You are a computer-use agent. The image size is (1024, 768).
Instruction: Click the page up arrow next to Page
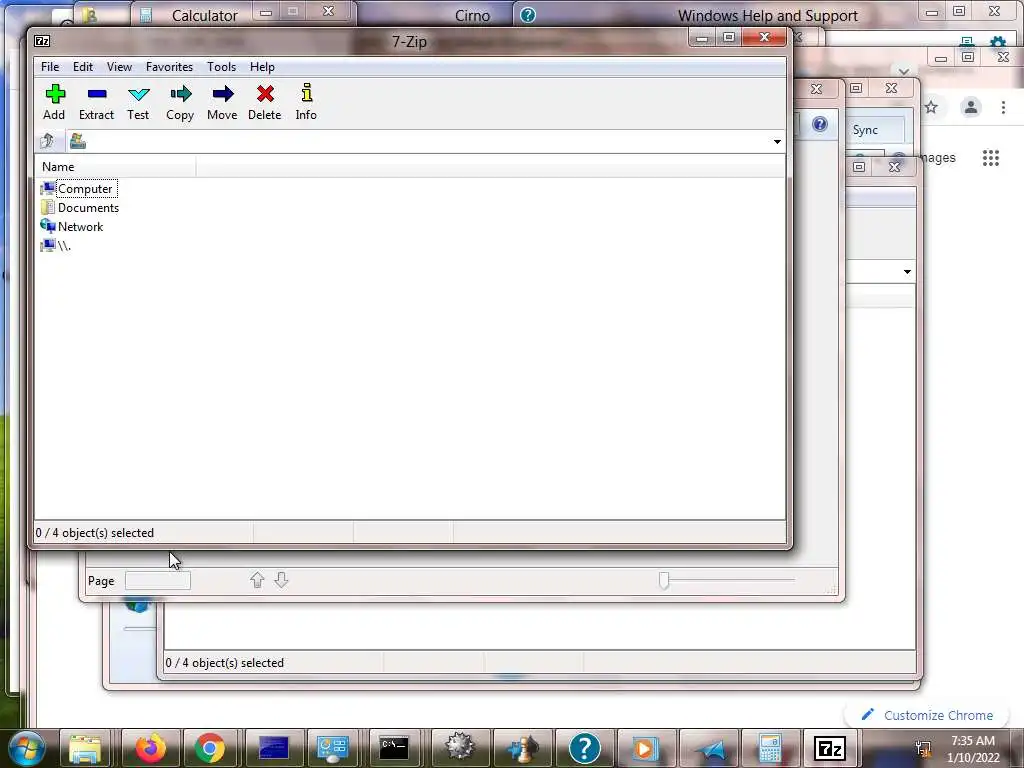257,580
